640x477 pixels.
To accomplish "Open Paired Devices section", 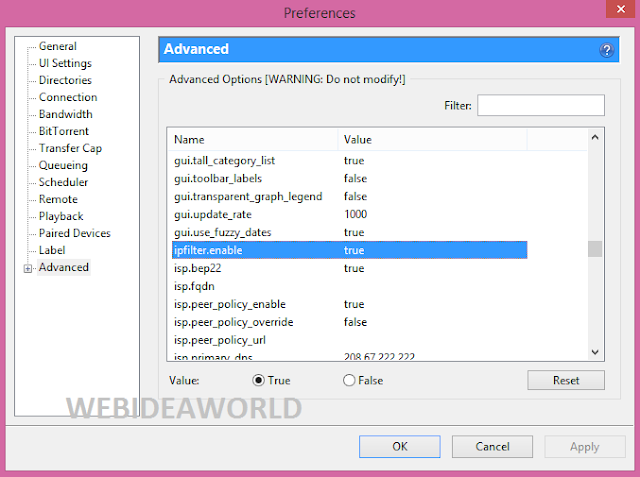I will tap(75, 233).
